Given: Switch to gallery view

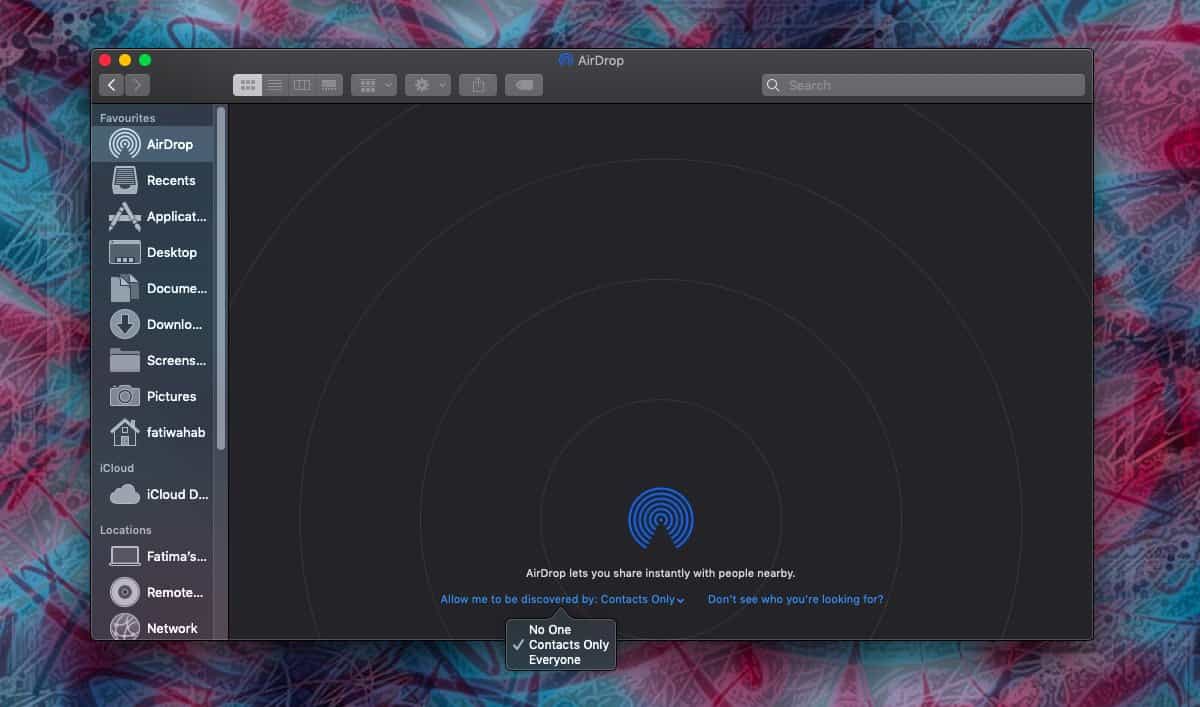Looking at the screenshot, I should [329, 85].
